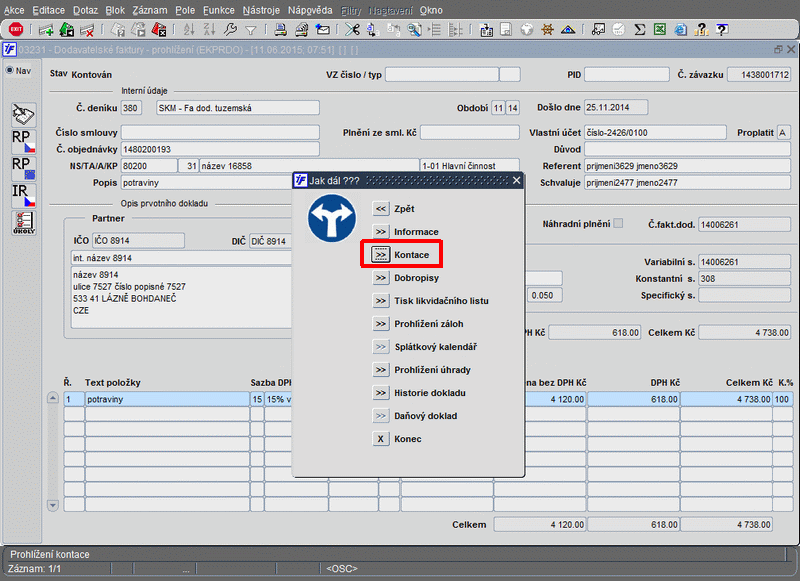Click the ship's wheel icon
The width and height of the screenshot is (800, 581).
click(547, 30)
